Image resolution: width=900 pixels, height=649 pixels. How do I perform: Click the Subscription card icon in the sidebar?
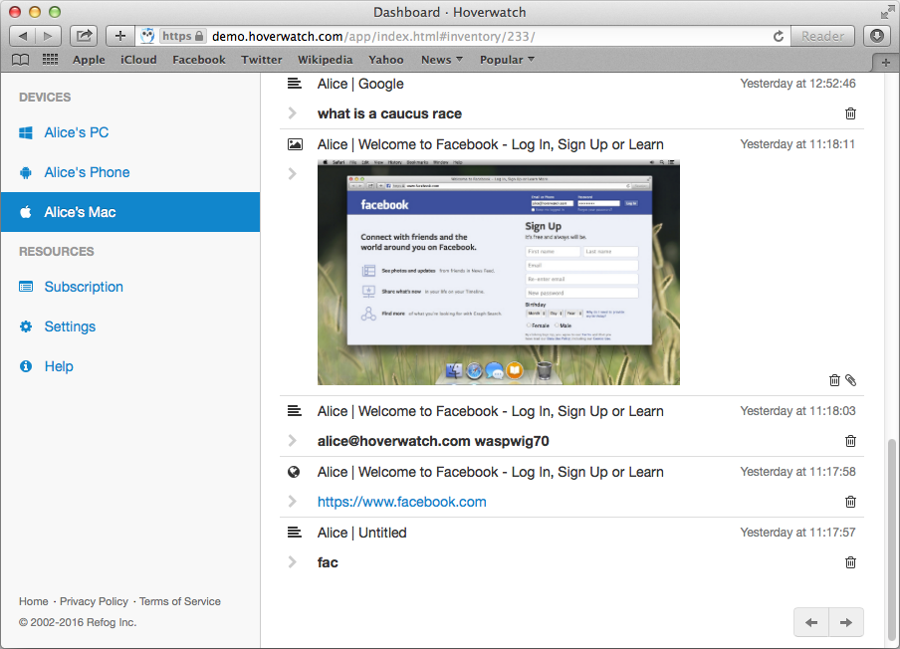(x=26, y=286)
